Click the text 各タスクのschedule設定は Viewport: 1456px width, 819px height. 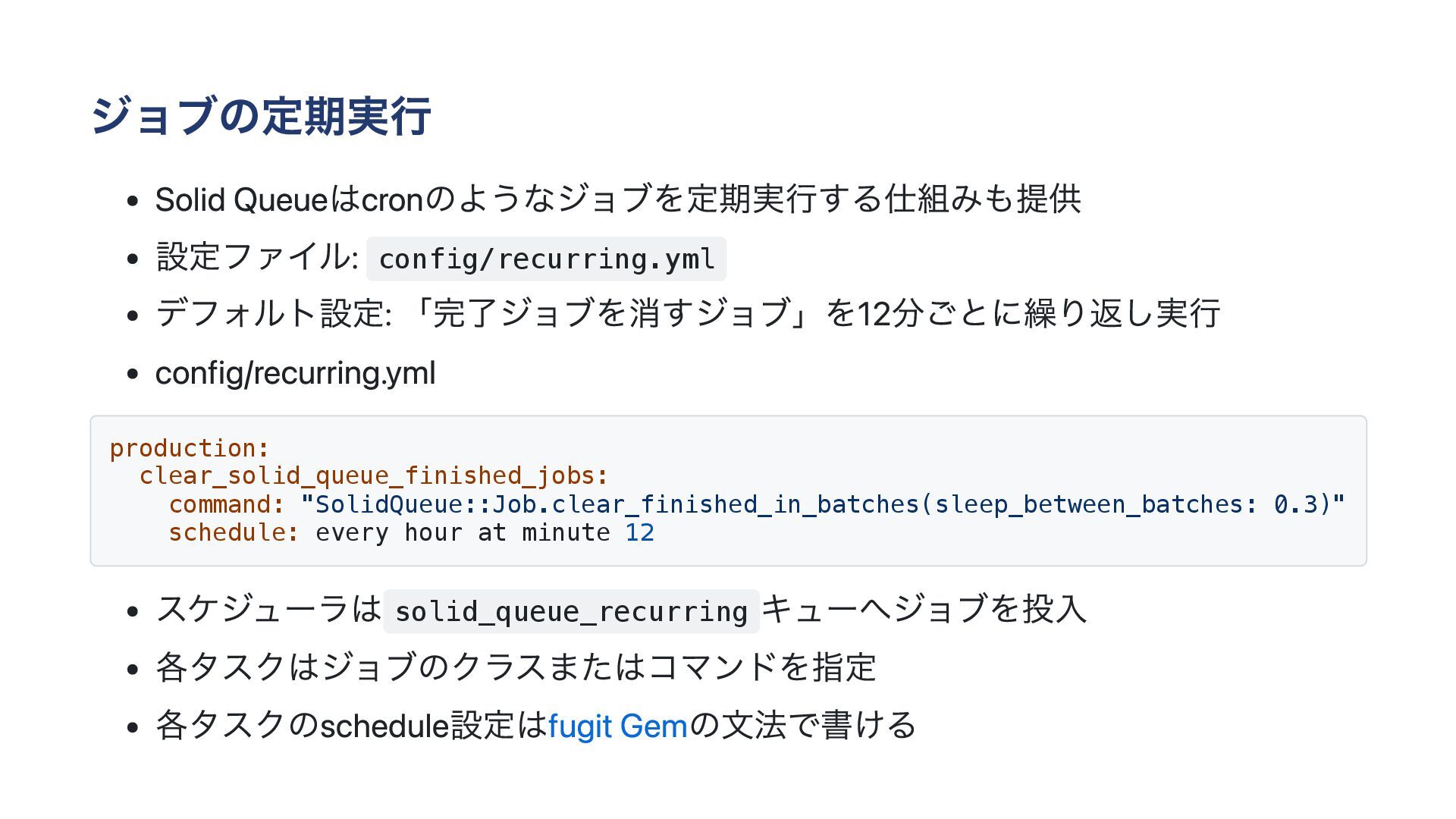[351, 726]
